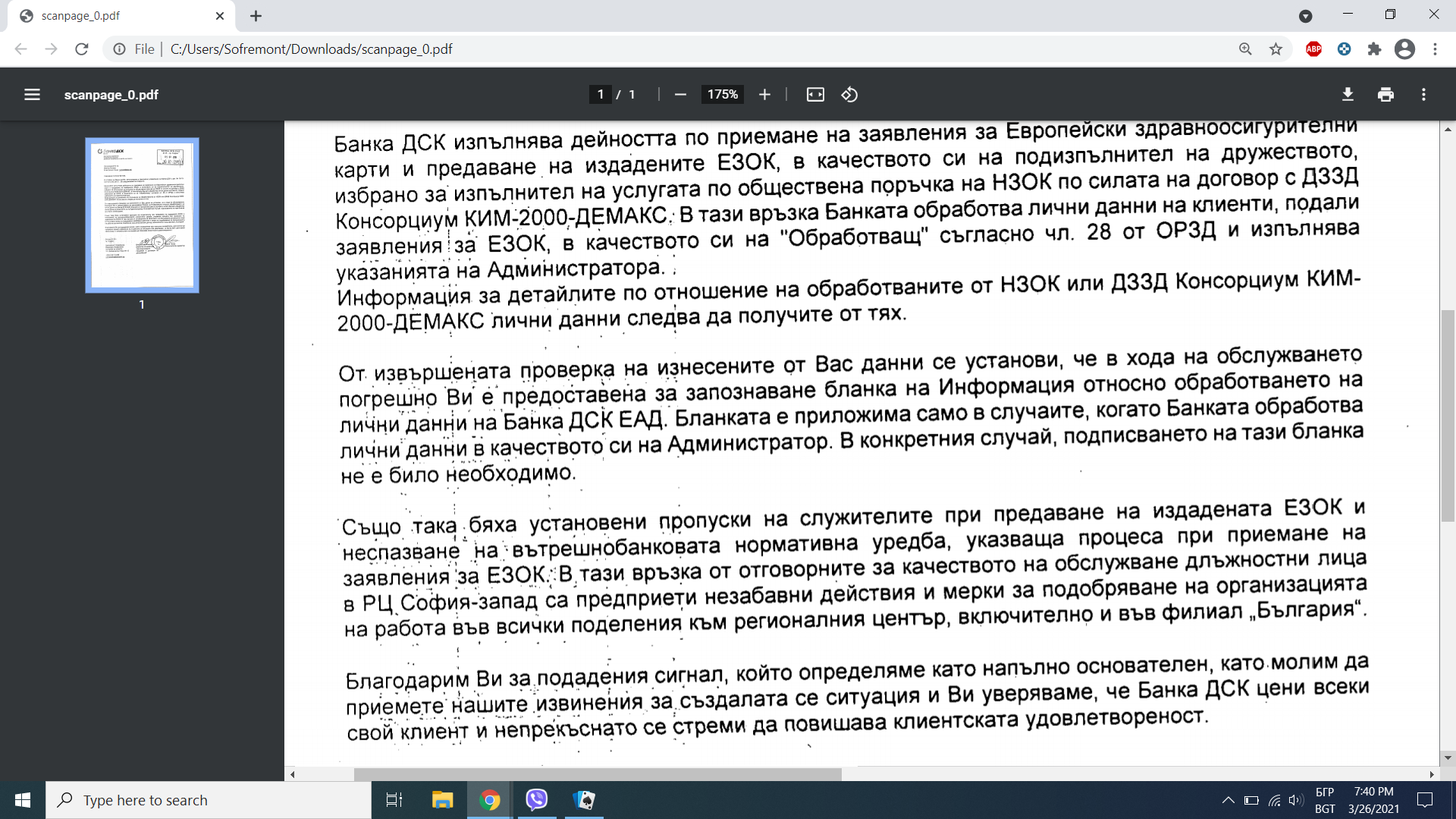Click the 175% zoom level field
The image size is (1456, 819).
[722, 95]
